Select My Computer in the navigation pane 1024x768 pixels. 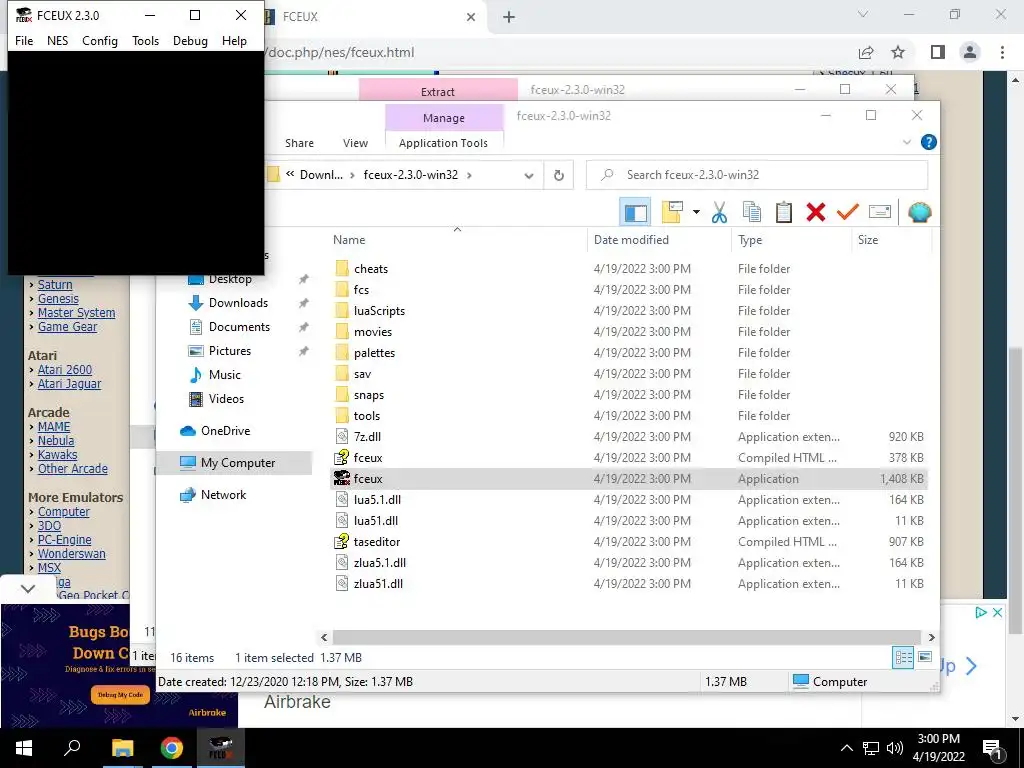pos(238,463)
